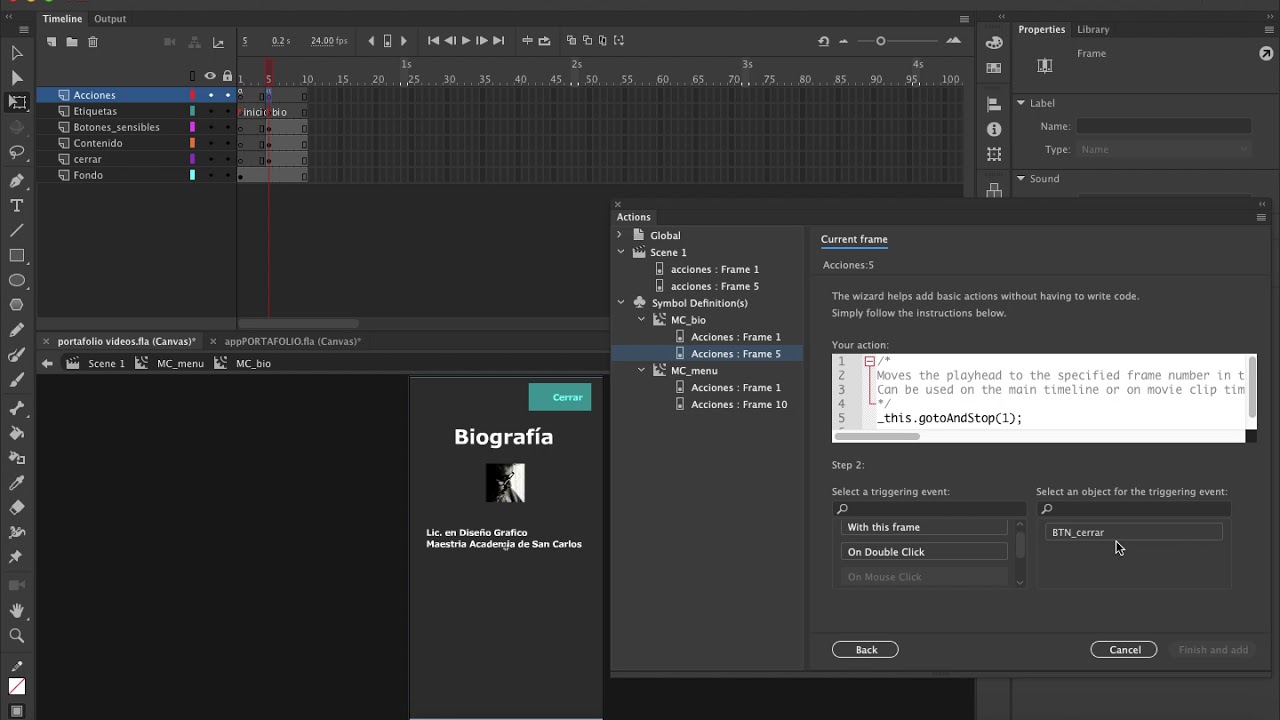This screenshot has height=720, width=1280.
Task: Delete selected layer with trash icon
Action: point(93,41)
